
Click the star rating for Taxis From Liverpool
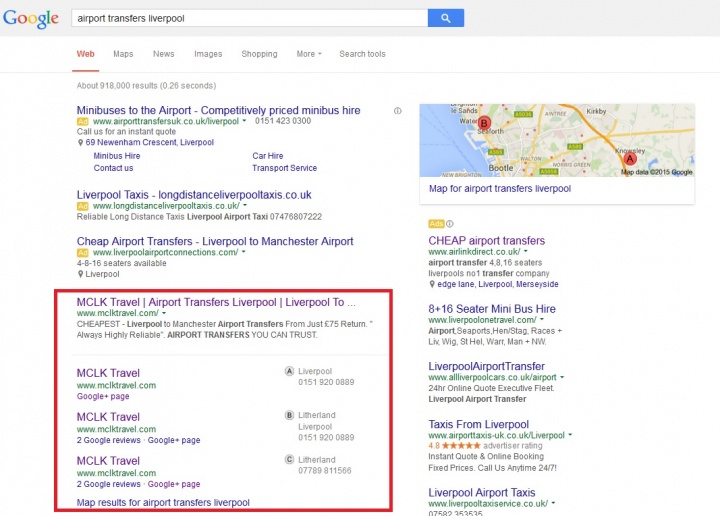tap(461, 446)
